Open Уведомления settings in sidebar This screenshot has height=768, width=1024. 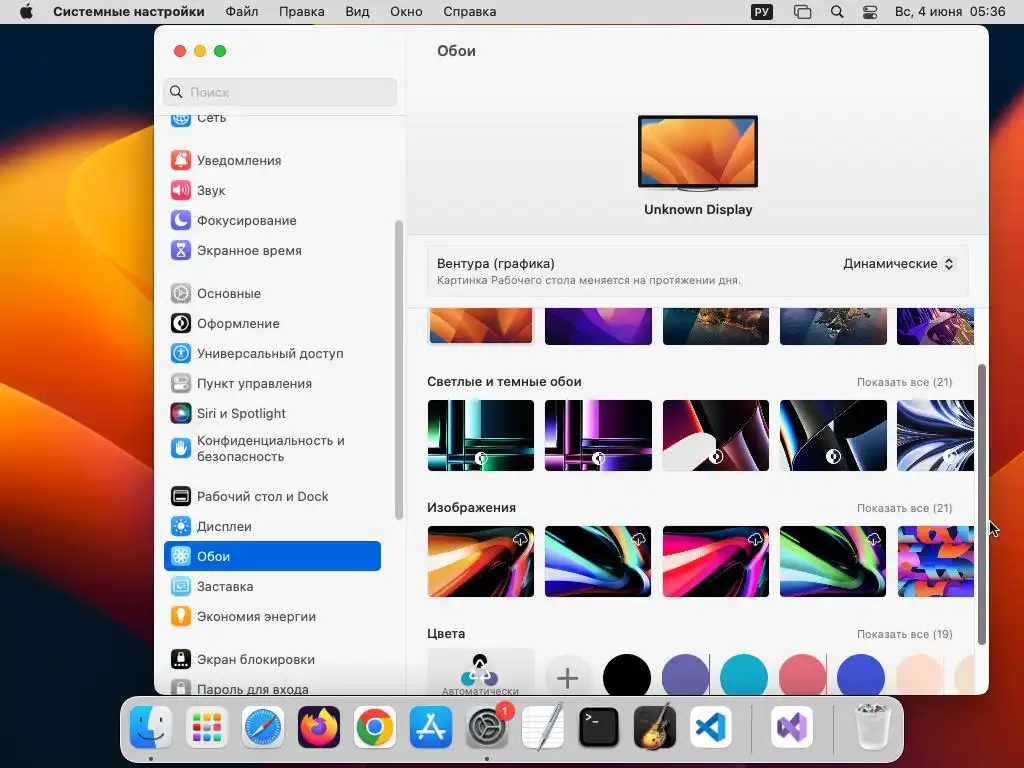[x=272, y=161]
